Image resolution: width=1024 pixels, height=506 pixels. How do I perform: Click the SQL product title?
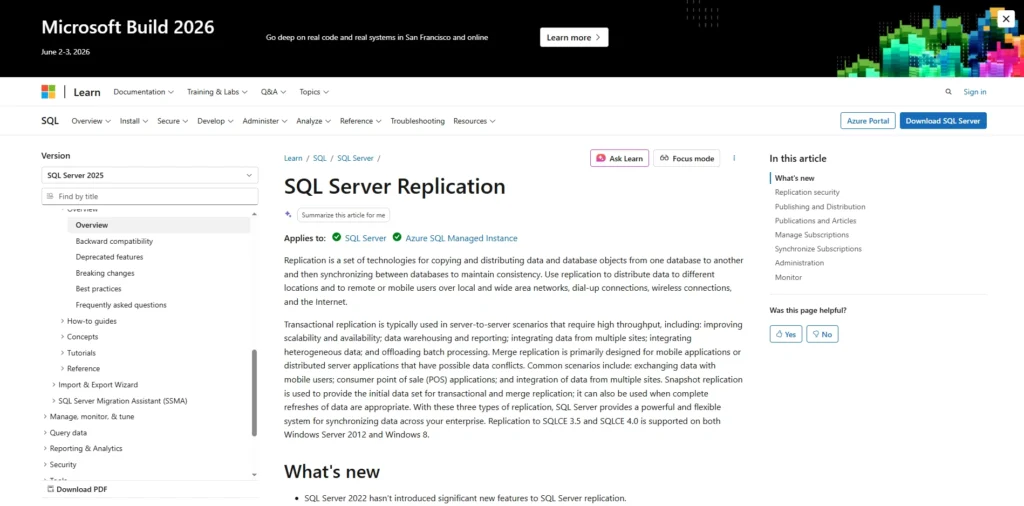click(x=50, y=121)
